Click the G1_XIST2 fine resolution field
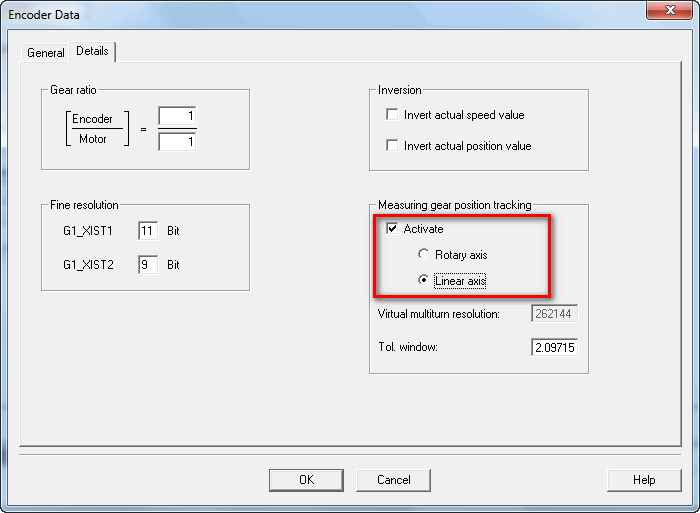This screenshot has height=513, width=700. [x=148, y=264]
